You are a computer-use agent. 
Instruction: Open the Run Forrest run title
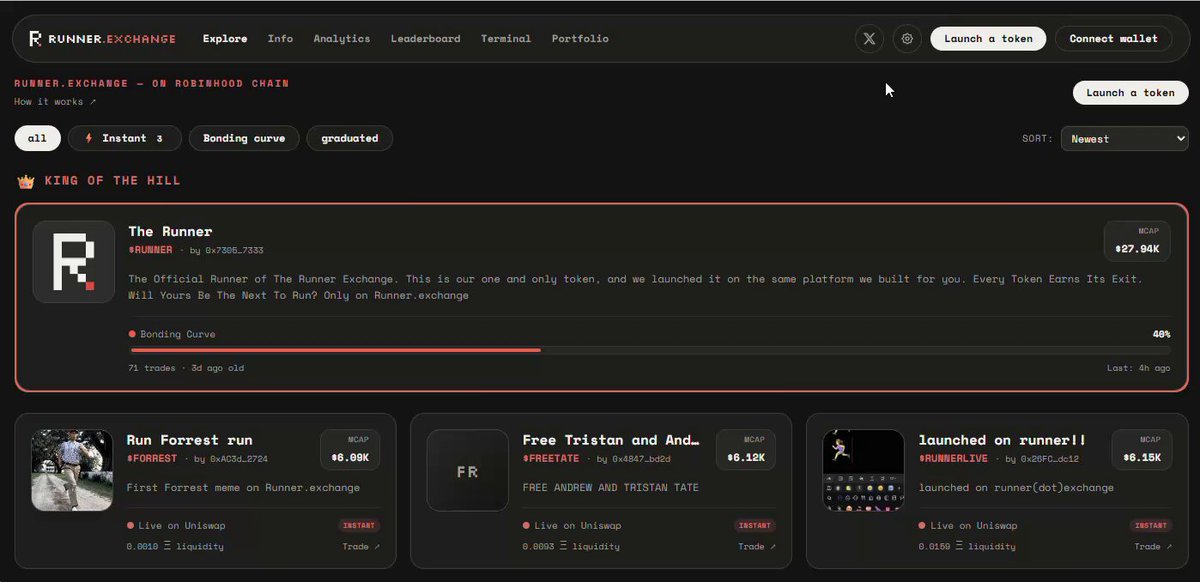click(x=189, y=440)
